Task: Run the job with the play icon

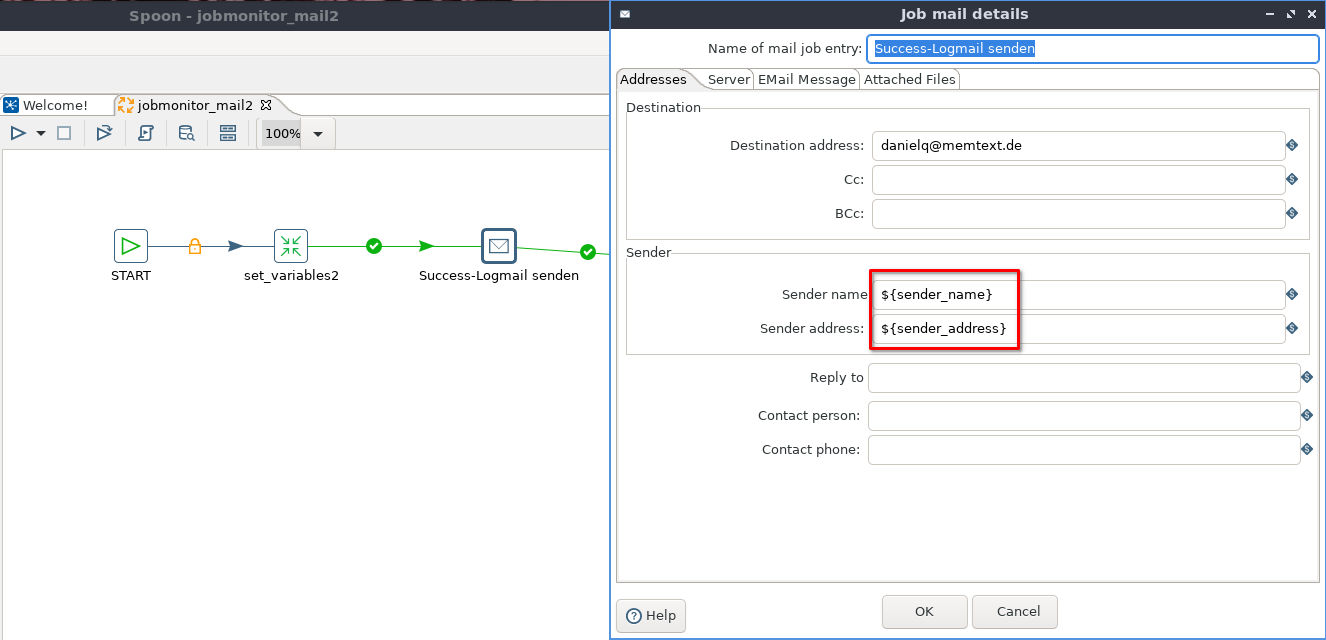Action: [18, 133]
